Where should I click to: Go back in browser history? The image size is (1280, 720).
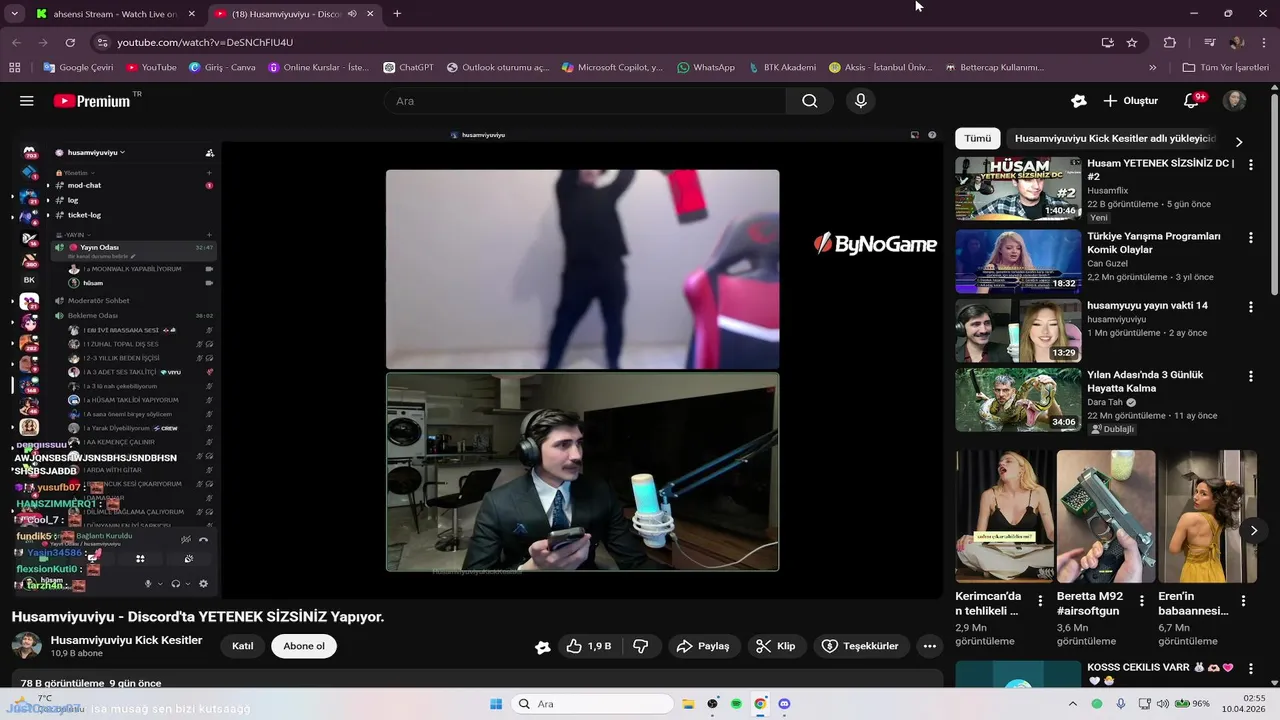point(16,43)
